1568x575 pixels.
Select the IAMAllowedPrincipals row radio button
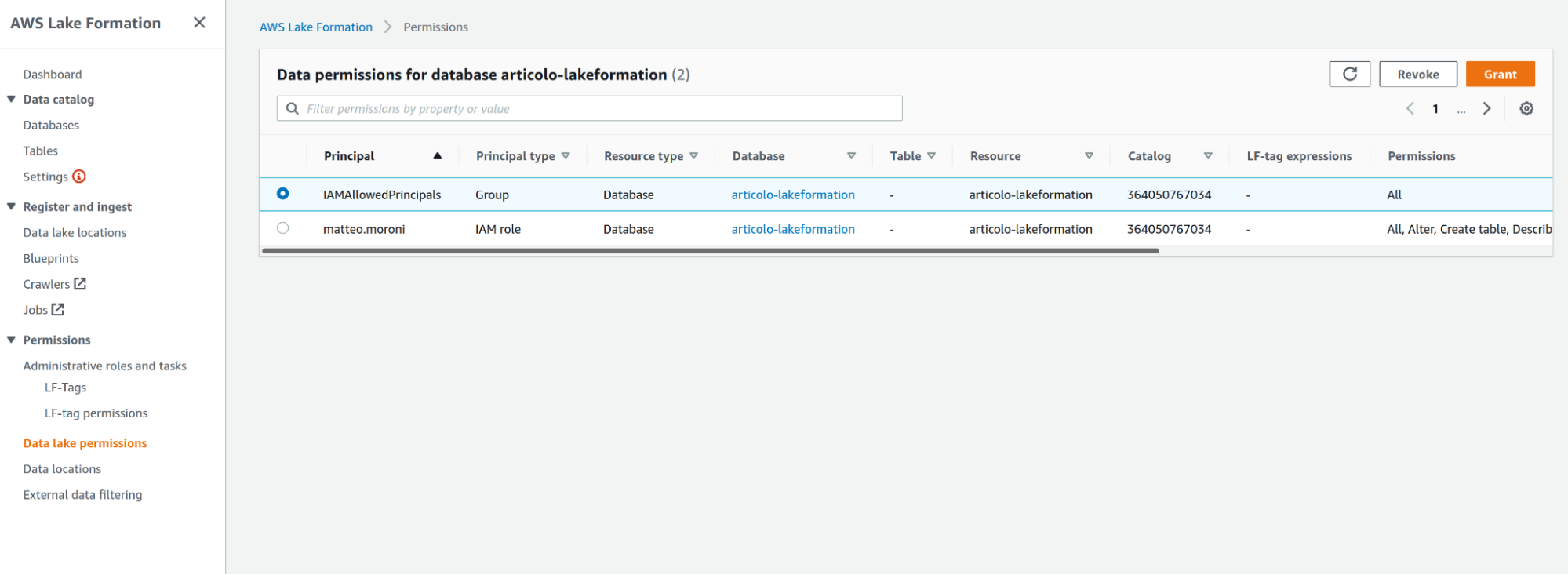point(282,194)
